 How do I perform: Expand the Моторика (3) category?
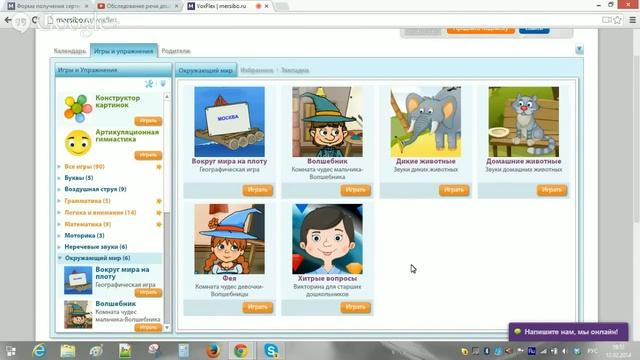coord(84,236)
